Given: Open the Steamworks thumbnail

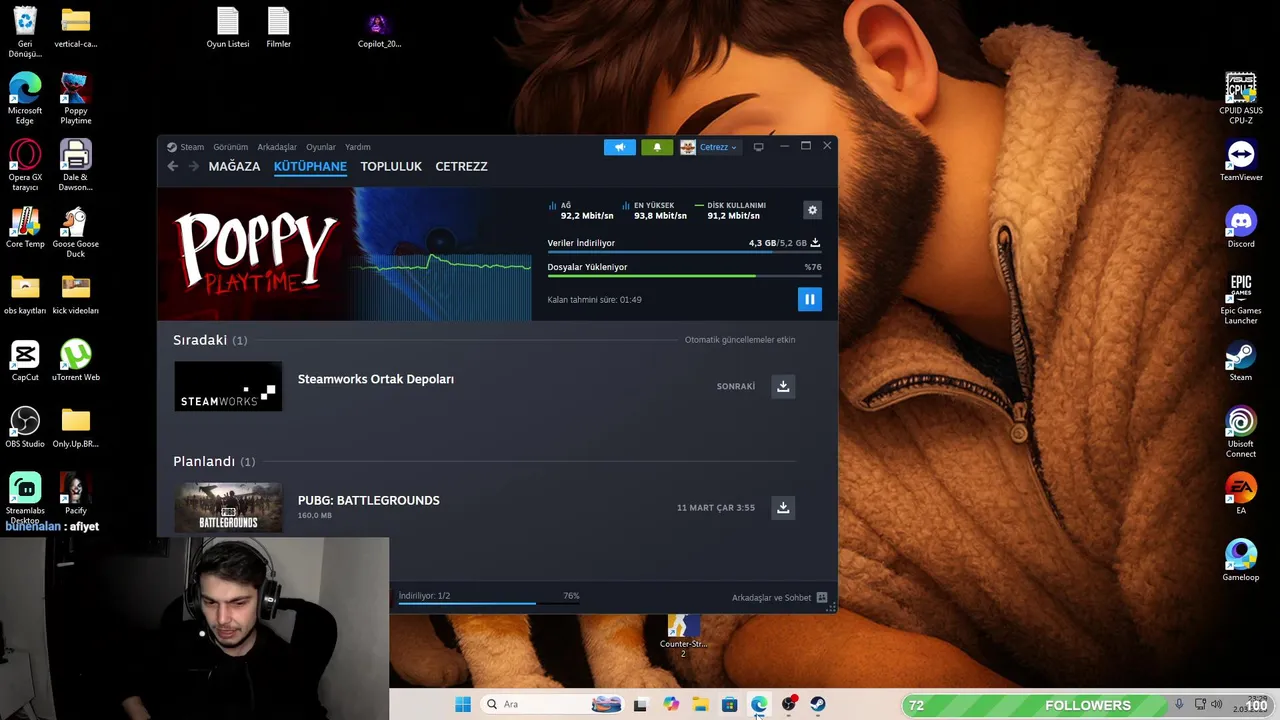Looking at the screenshot, I should tap(228, 386).
